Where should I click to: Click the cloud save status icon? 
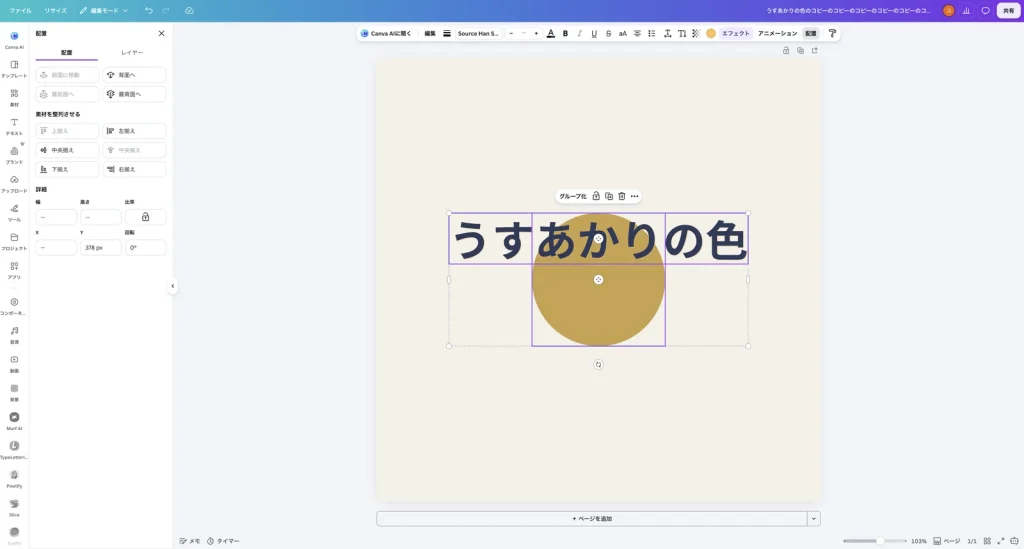coord(189,10)
